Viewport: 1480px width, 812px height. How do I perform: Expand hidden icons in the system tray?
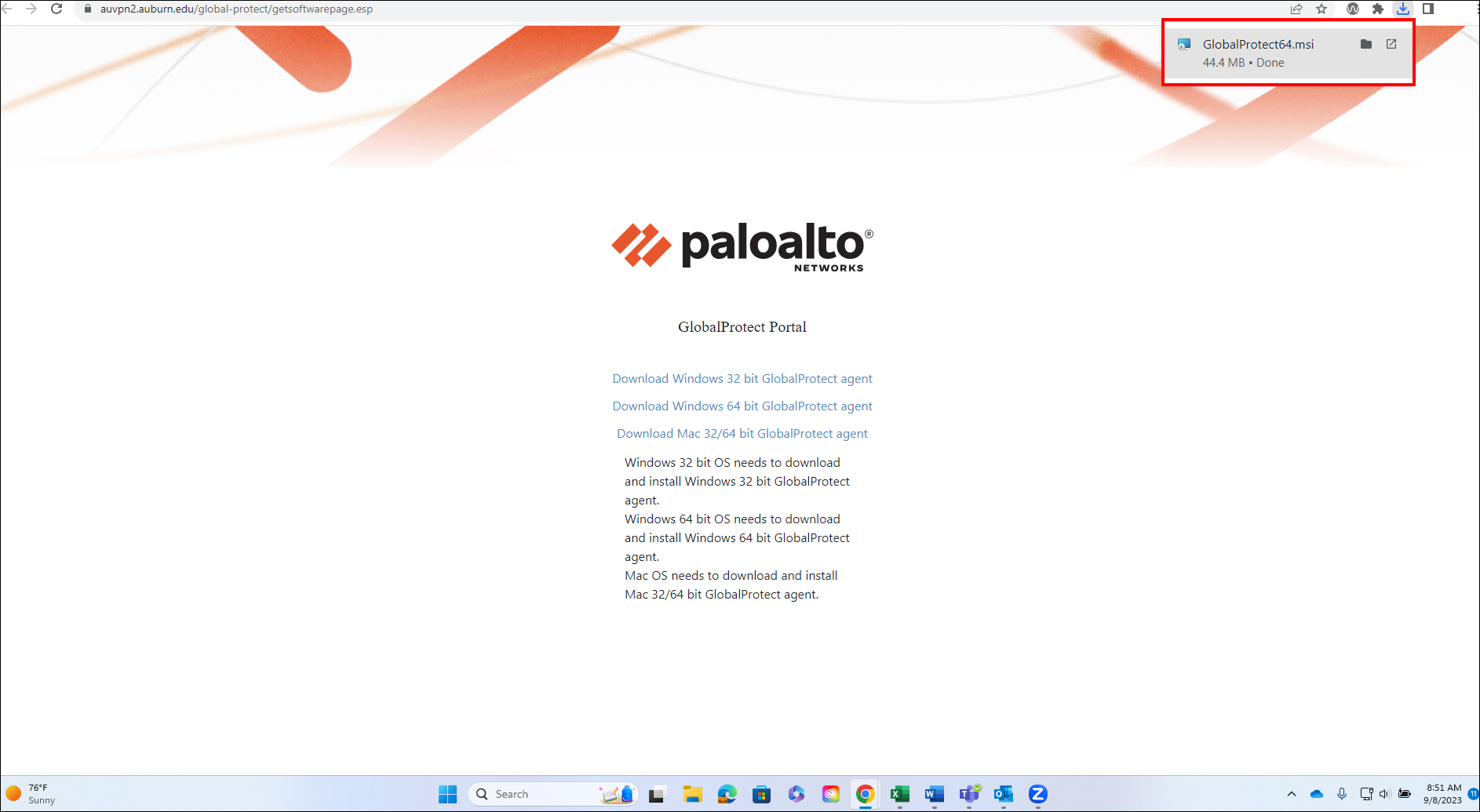(1292, 793)
